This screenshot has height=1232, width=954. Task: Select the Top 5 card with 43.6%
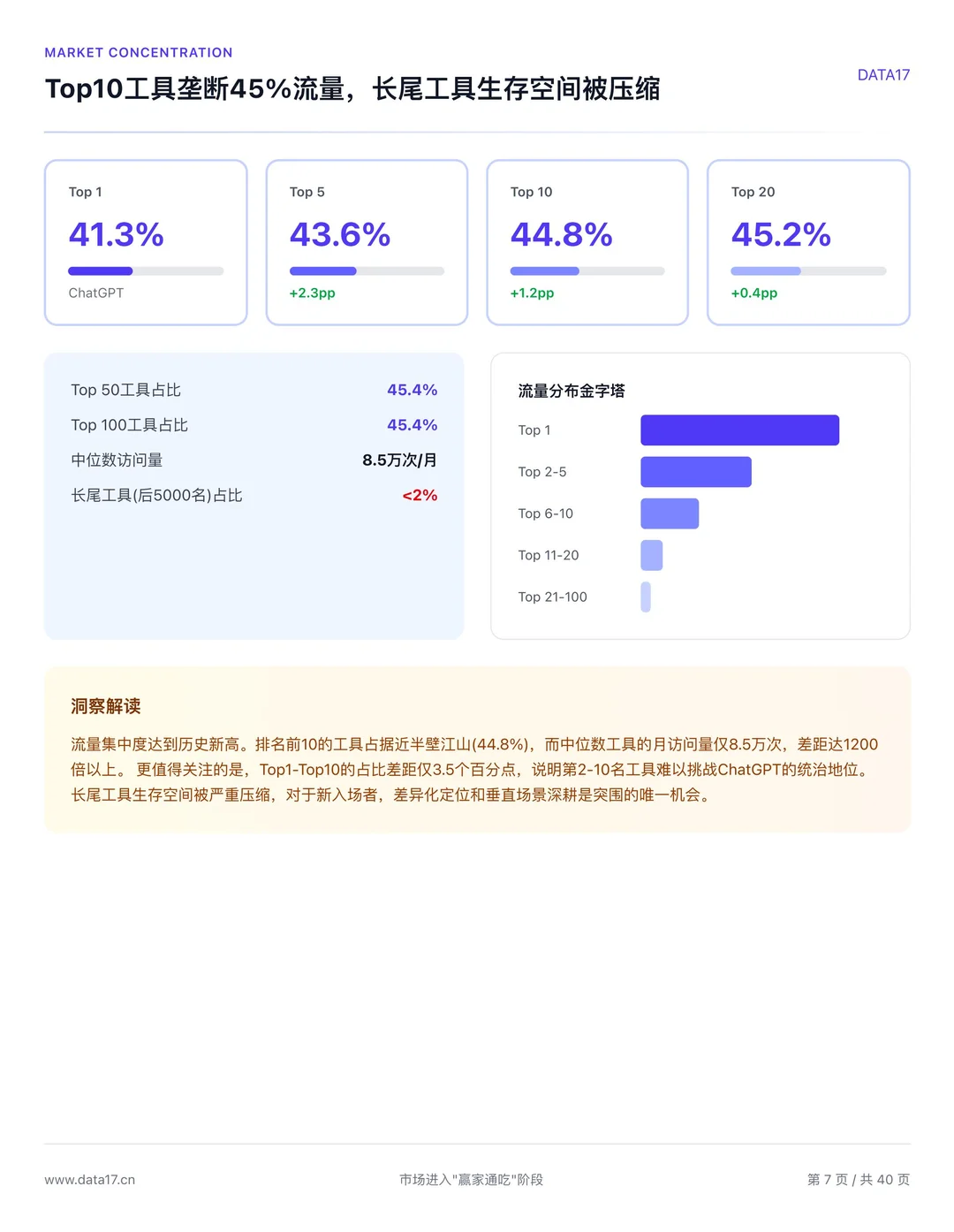click(366, 242)
